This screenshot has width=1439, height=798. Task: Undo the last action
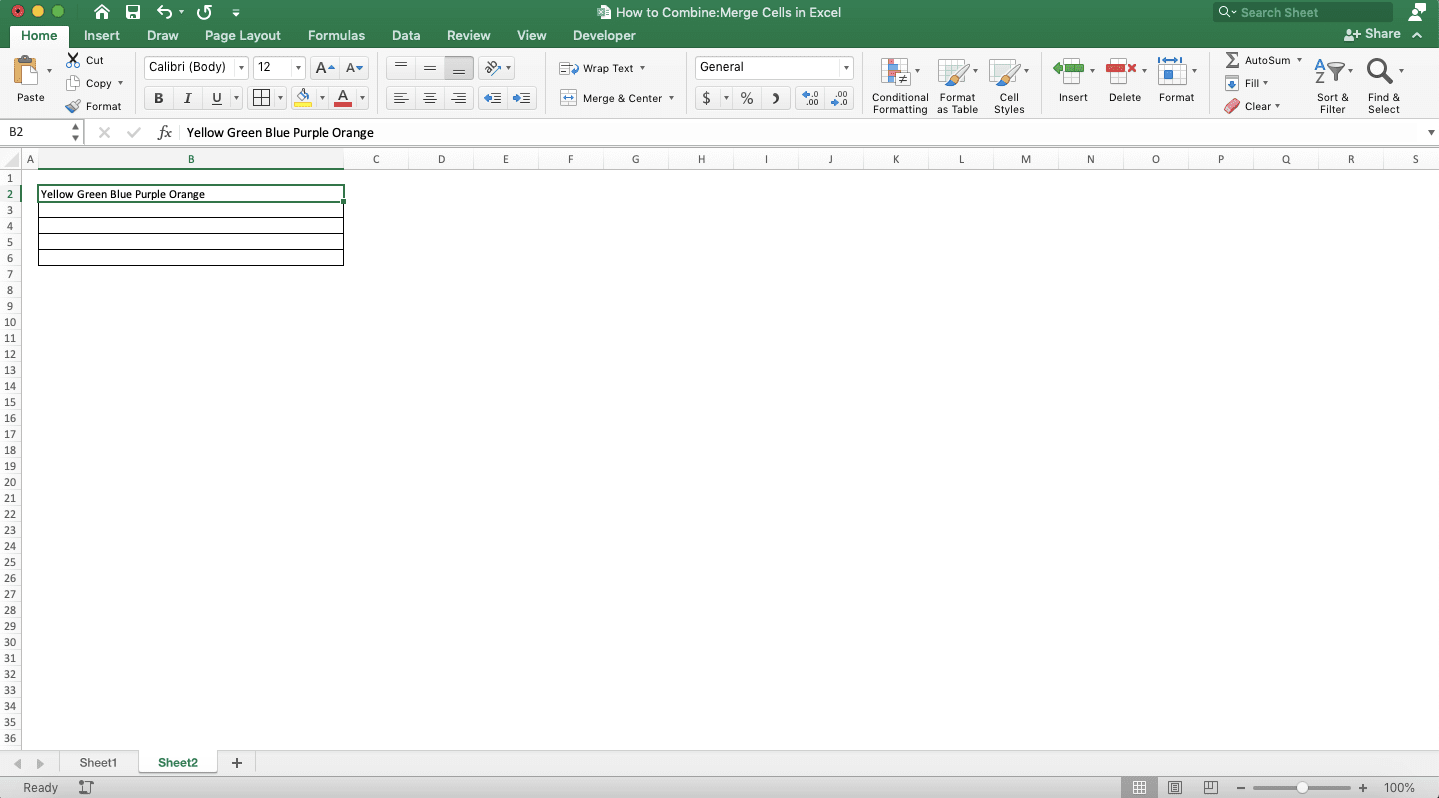click(x=165, y=13)
